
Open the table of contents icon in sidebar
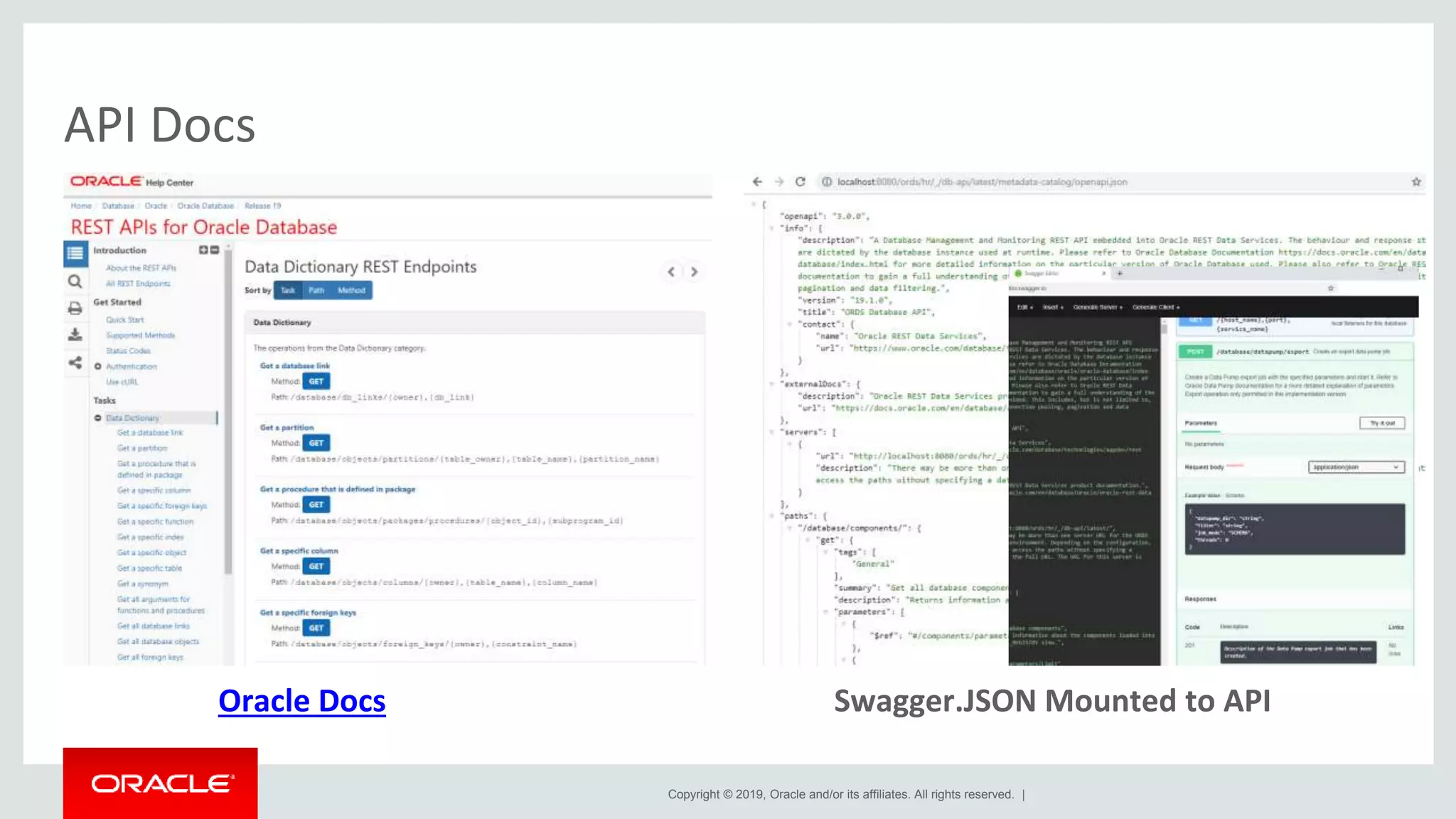point(75,253)
